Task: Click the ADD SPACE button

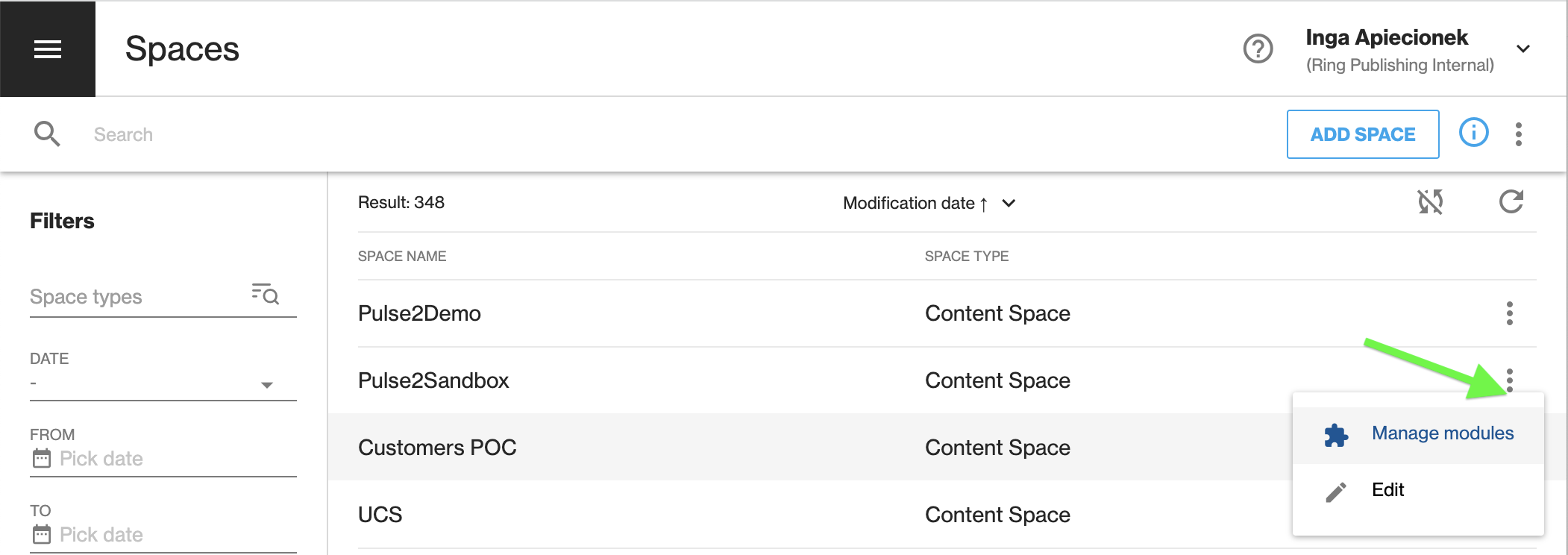Action: (1362, 134)
